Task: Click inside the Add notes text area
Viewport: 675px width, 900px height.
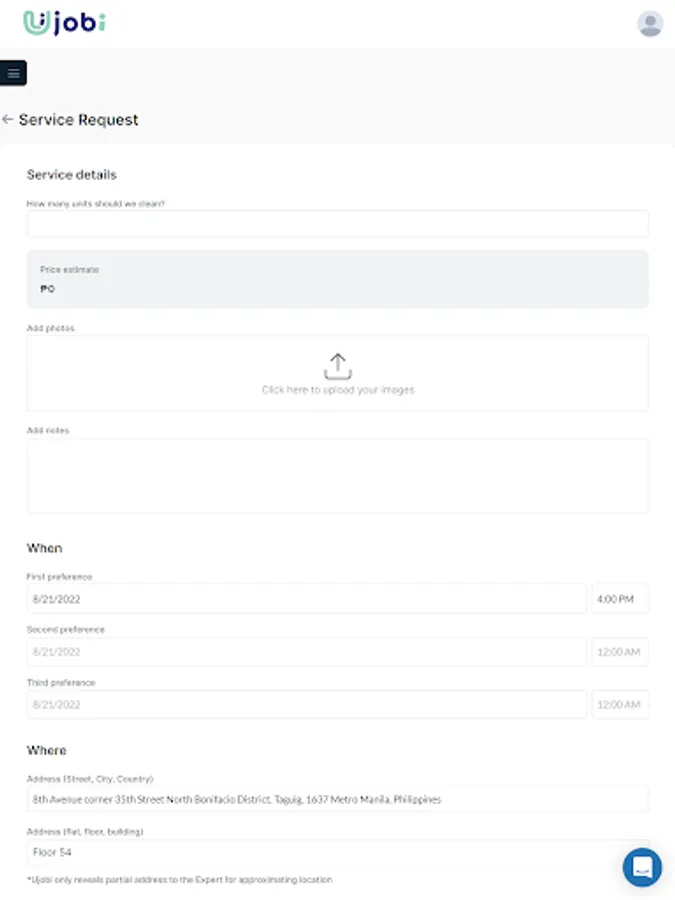Action: pyautogui.click(x=337, y=476)
